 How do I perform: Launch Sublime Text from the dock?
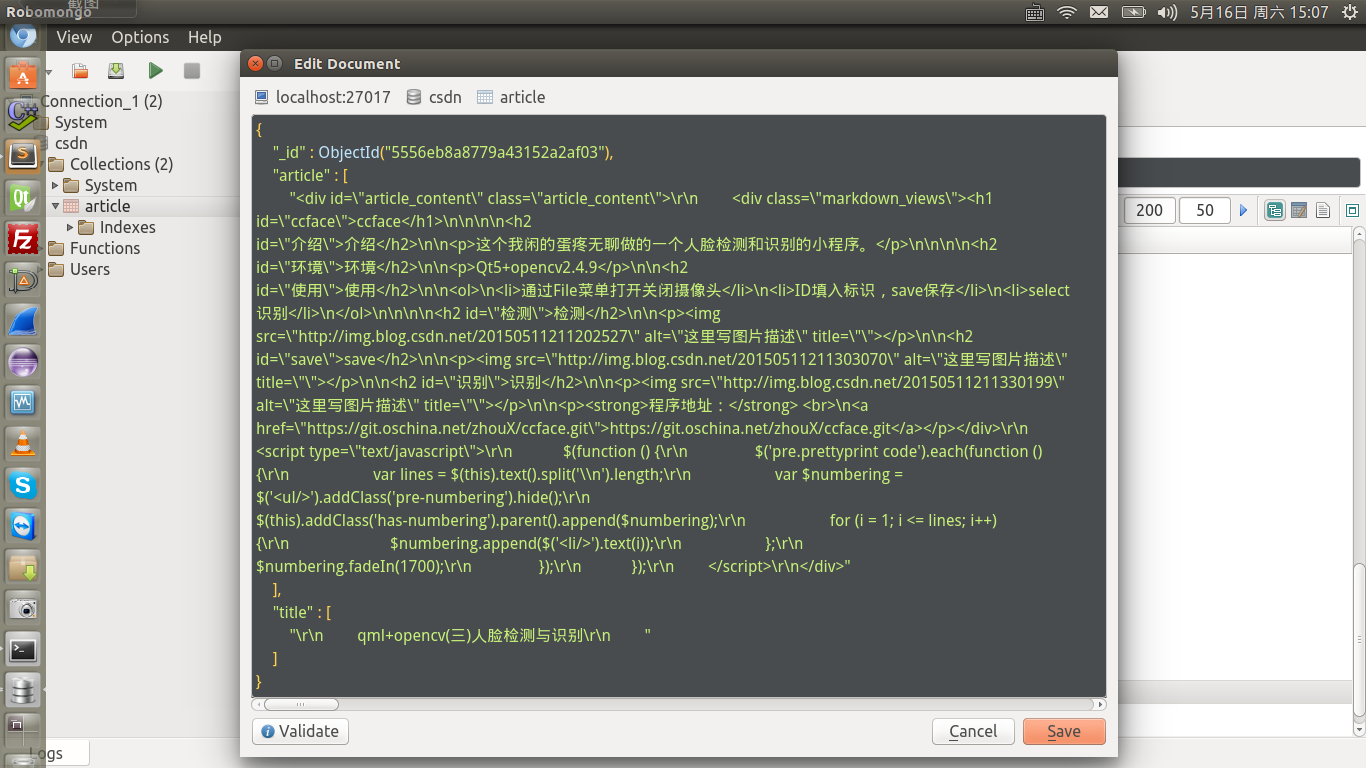click(22, 154)
